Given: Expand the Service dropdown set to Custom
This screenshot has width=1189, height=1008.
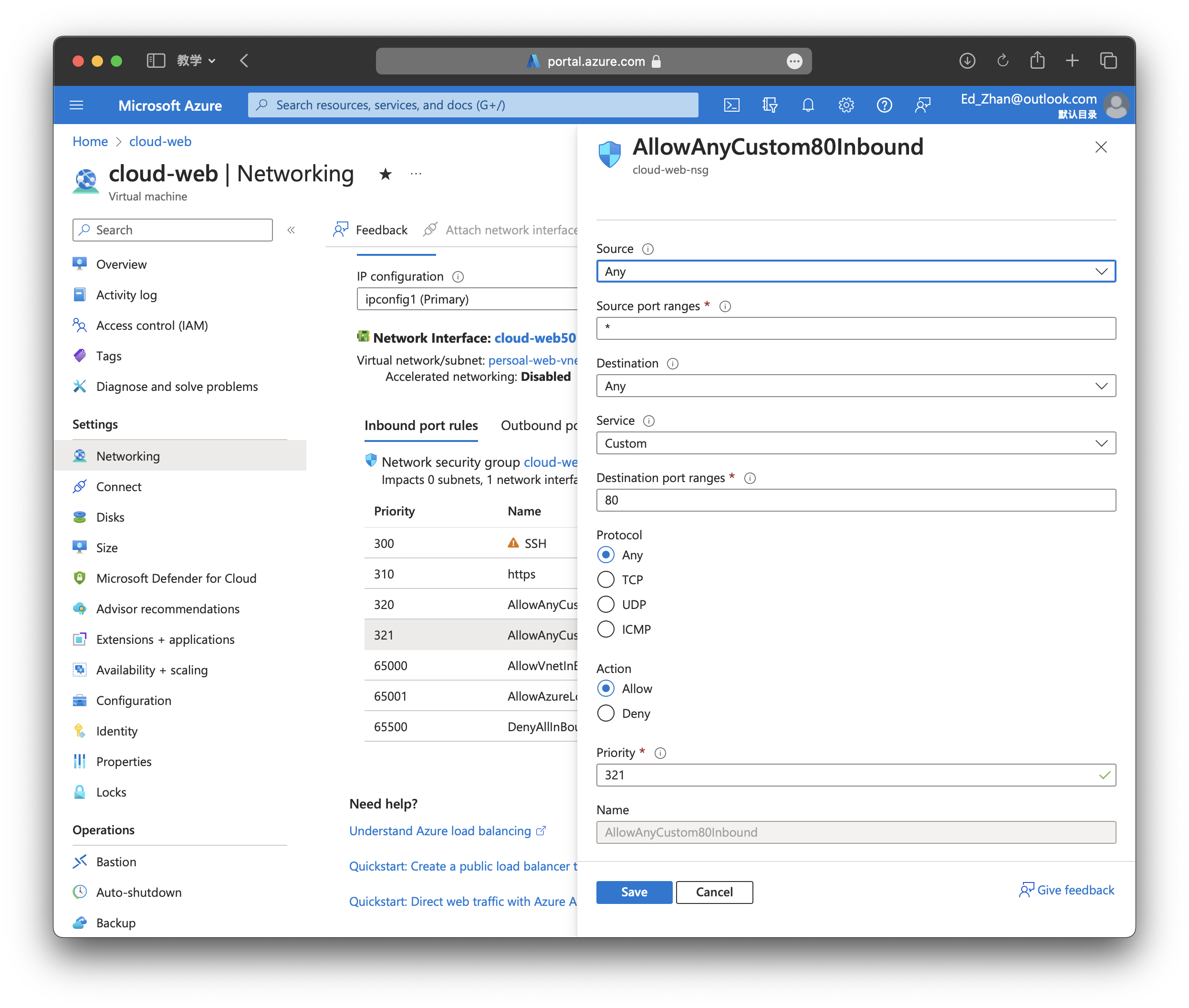Looking at the screenshot, I should coord(855,443).
